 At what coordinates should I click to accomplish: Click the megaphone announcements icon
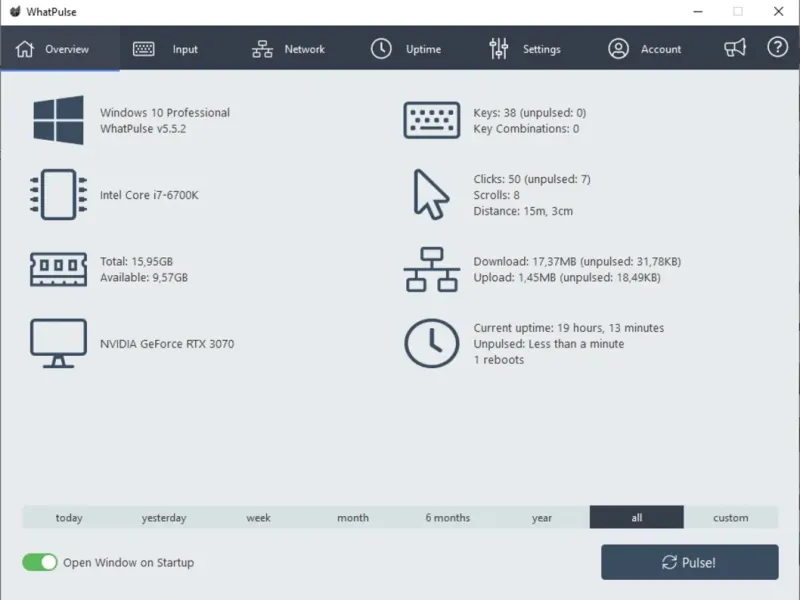coord(735,48)
